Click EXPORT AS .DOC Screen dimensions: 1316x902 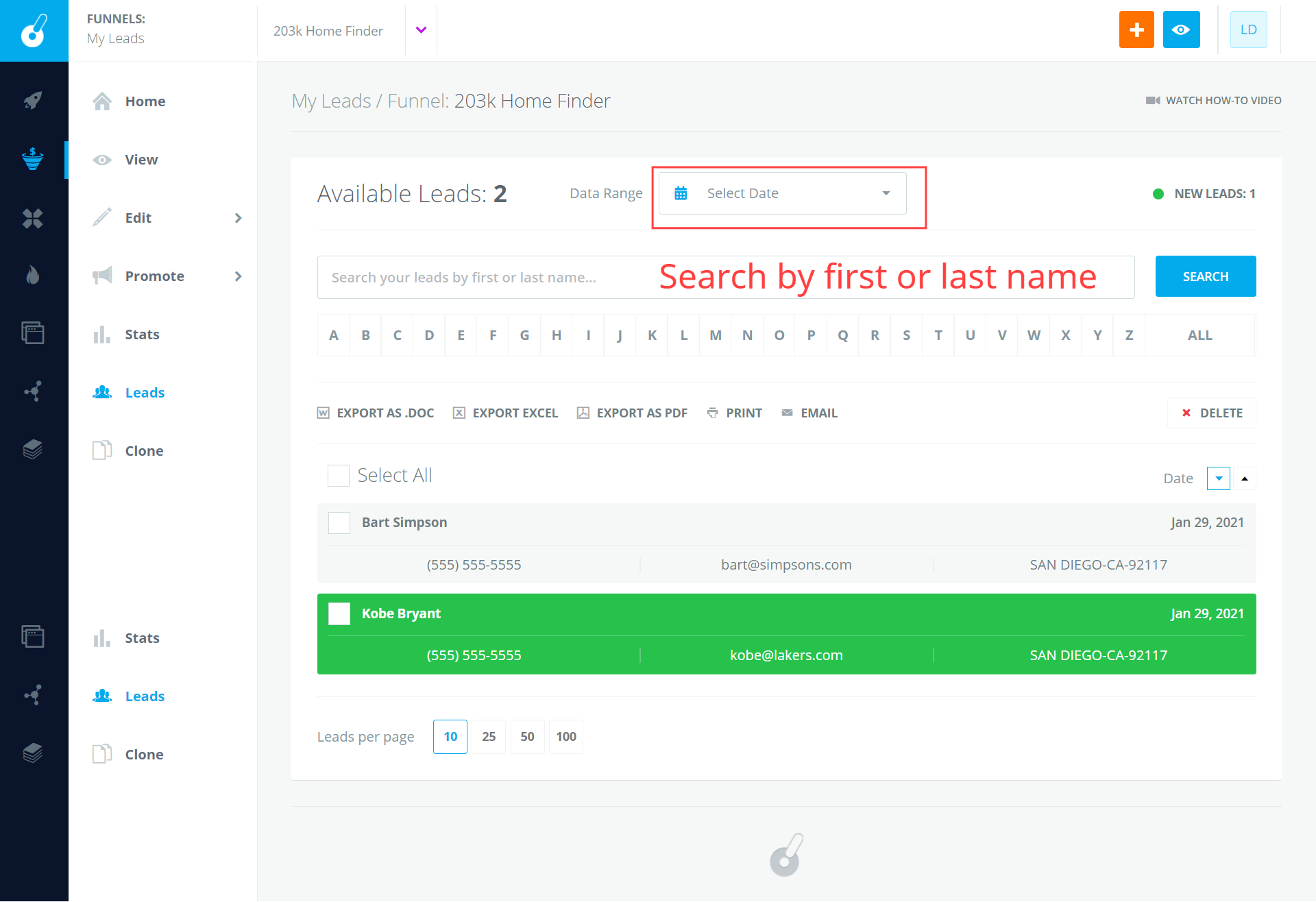click(x=376, y=413)
